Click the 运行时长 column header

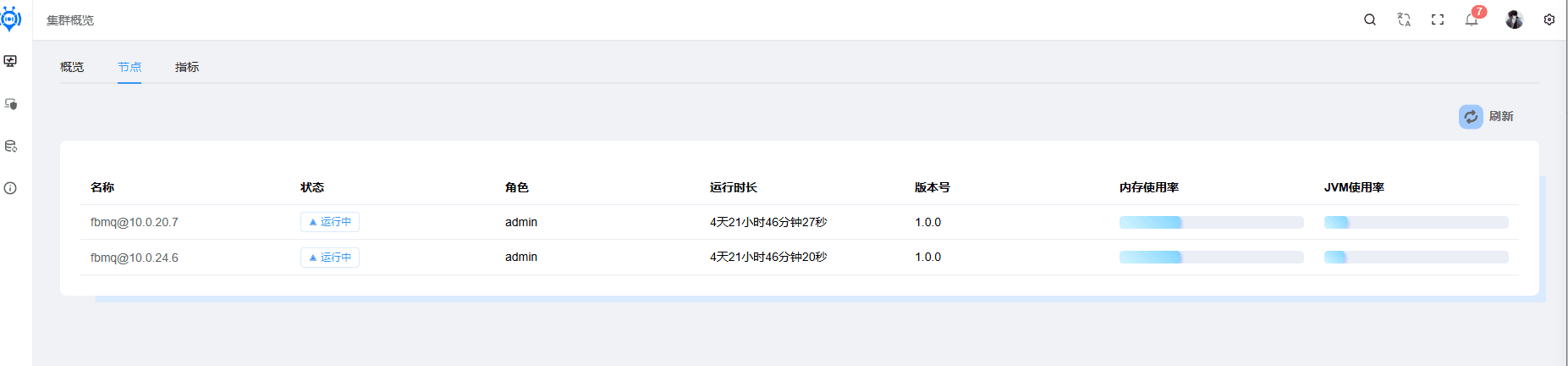734,187
